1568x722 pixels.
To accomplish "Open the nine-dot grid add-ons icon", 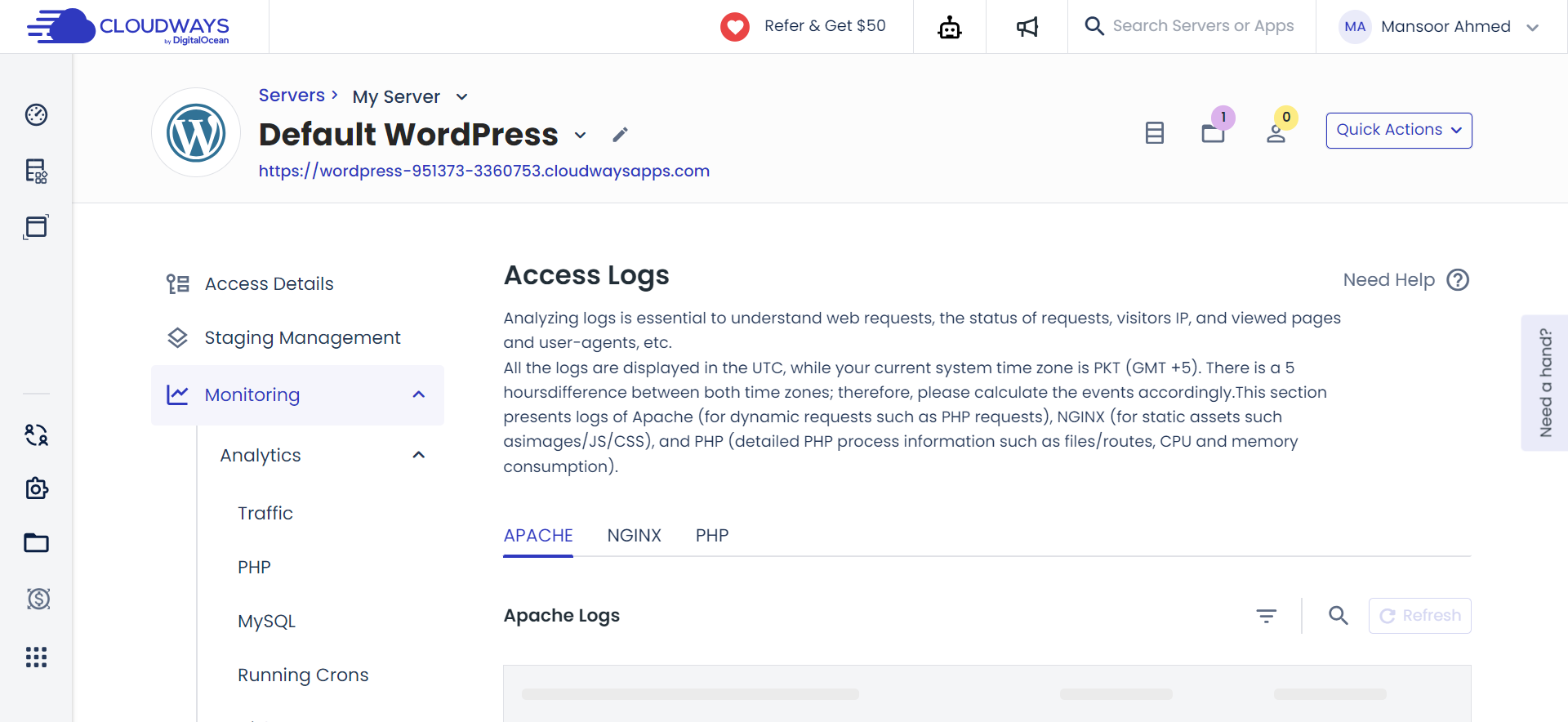I will (36, 657).
